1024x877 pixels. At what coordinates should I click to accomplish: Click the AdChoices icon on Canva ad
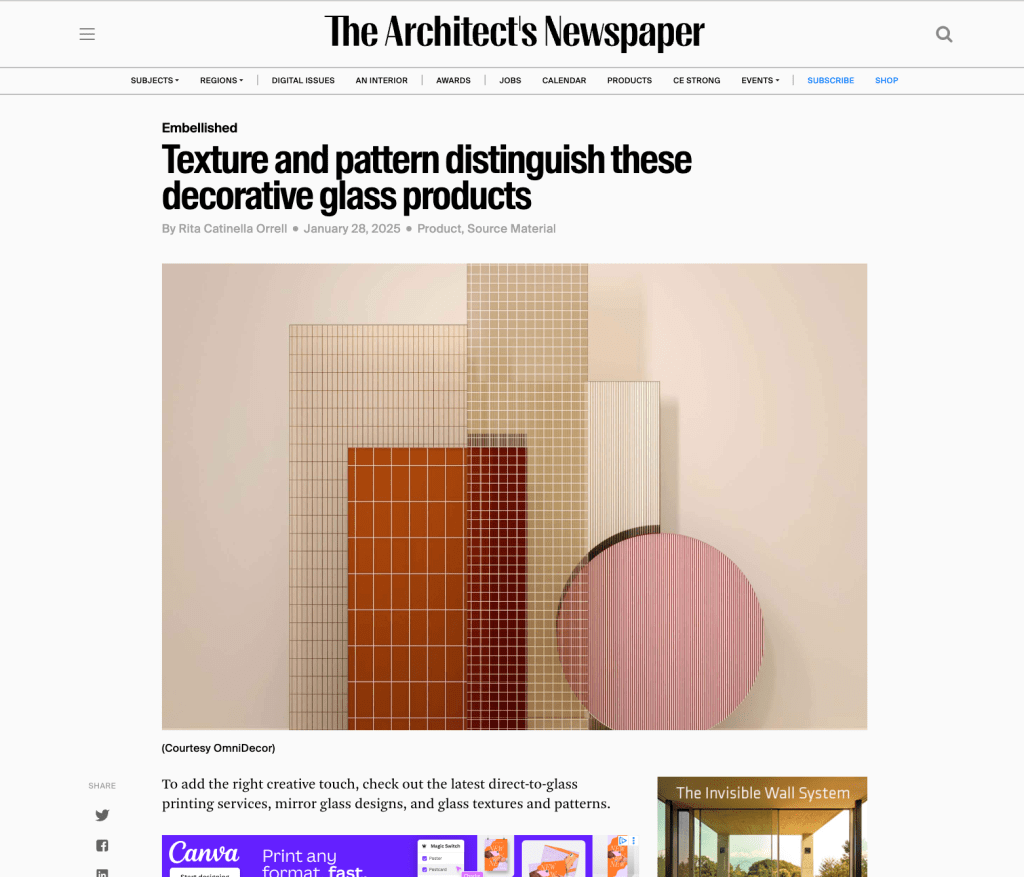point(623,841)
